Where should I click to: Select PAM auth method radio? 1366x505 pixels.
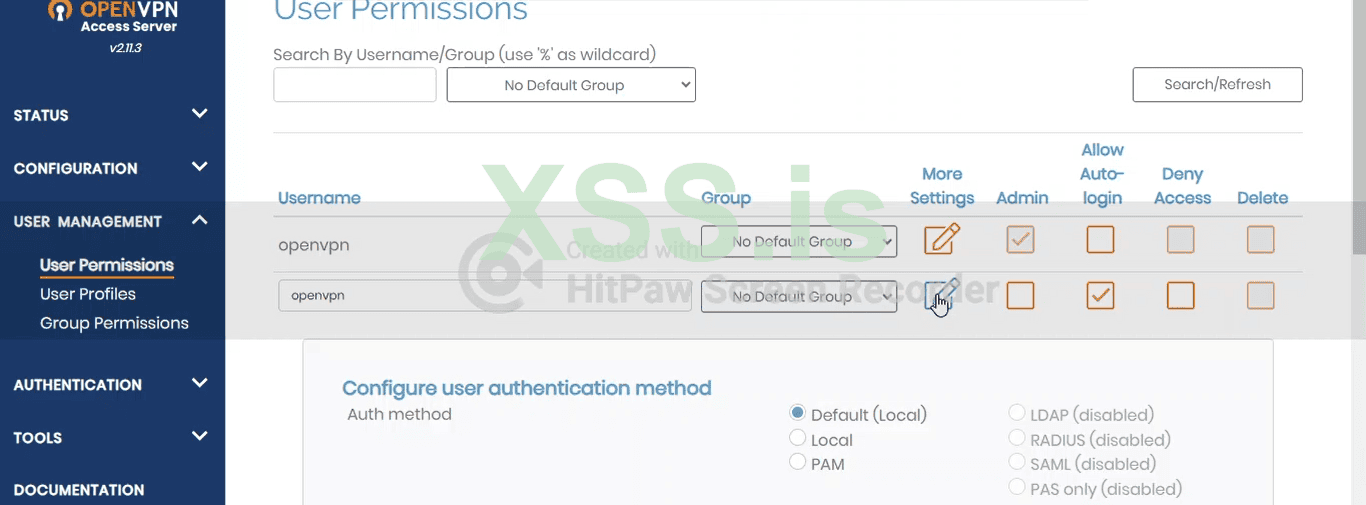coord(797,462)
